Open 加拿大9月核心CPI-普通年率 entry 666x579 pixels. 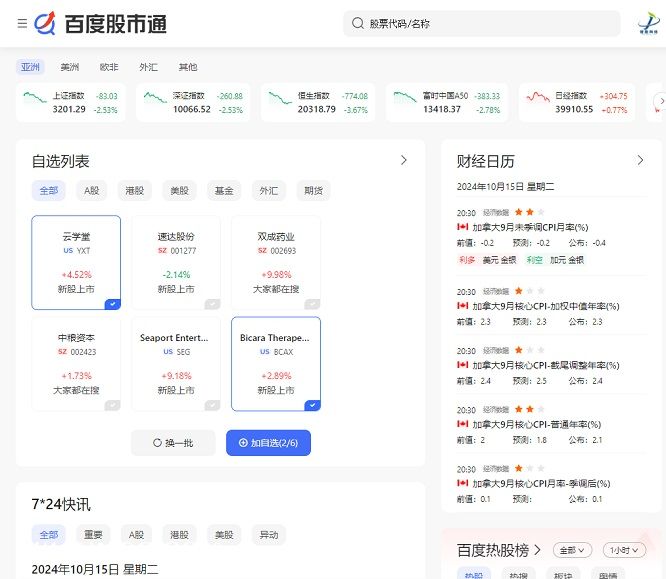pyautogui.click(x=537, y=424)
